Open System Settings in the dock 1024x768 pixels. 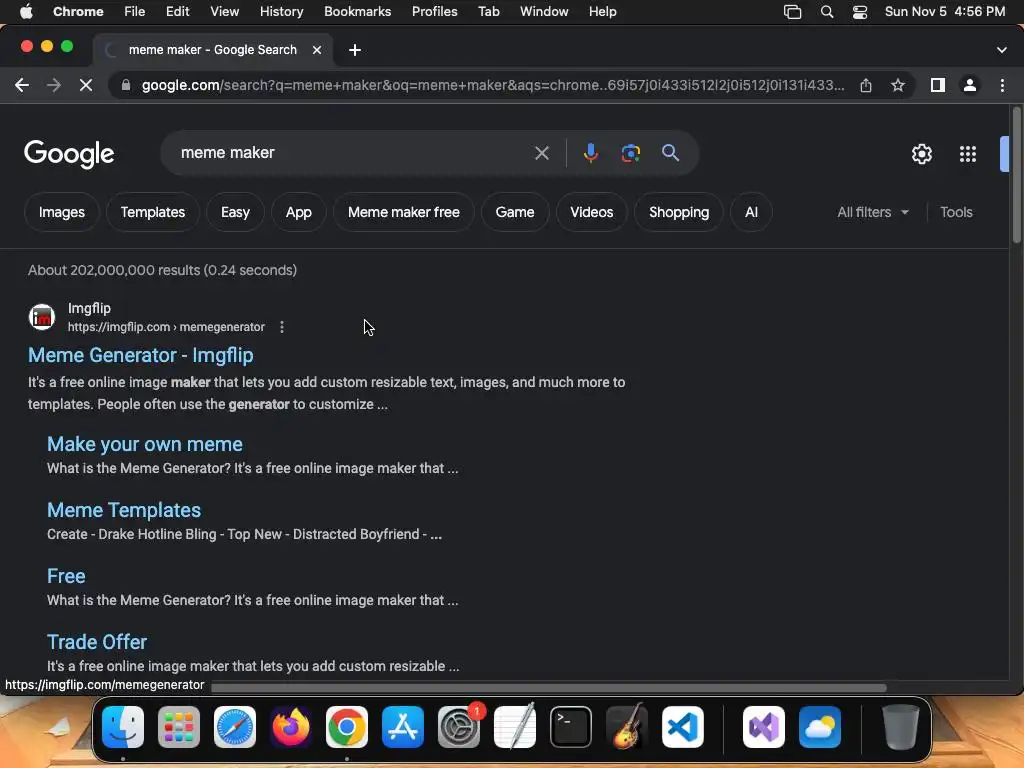(x=459, y=727)
